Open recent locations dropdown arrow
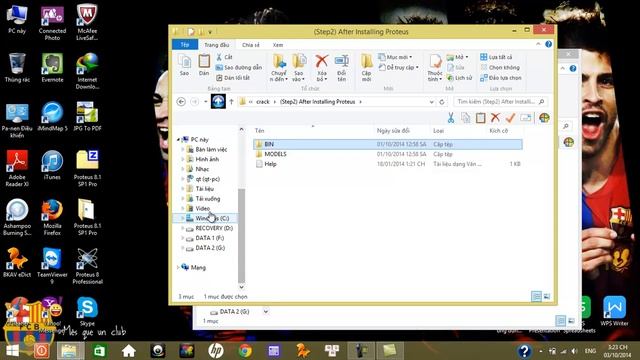The height and width of the screenshot is (360, 640). [206, 102]
